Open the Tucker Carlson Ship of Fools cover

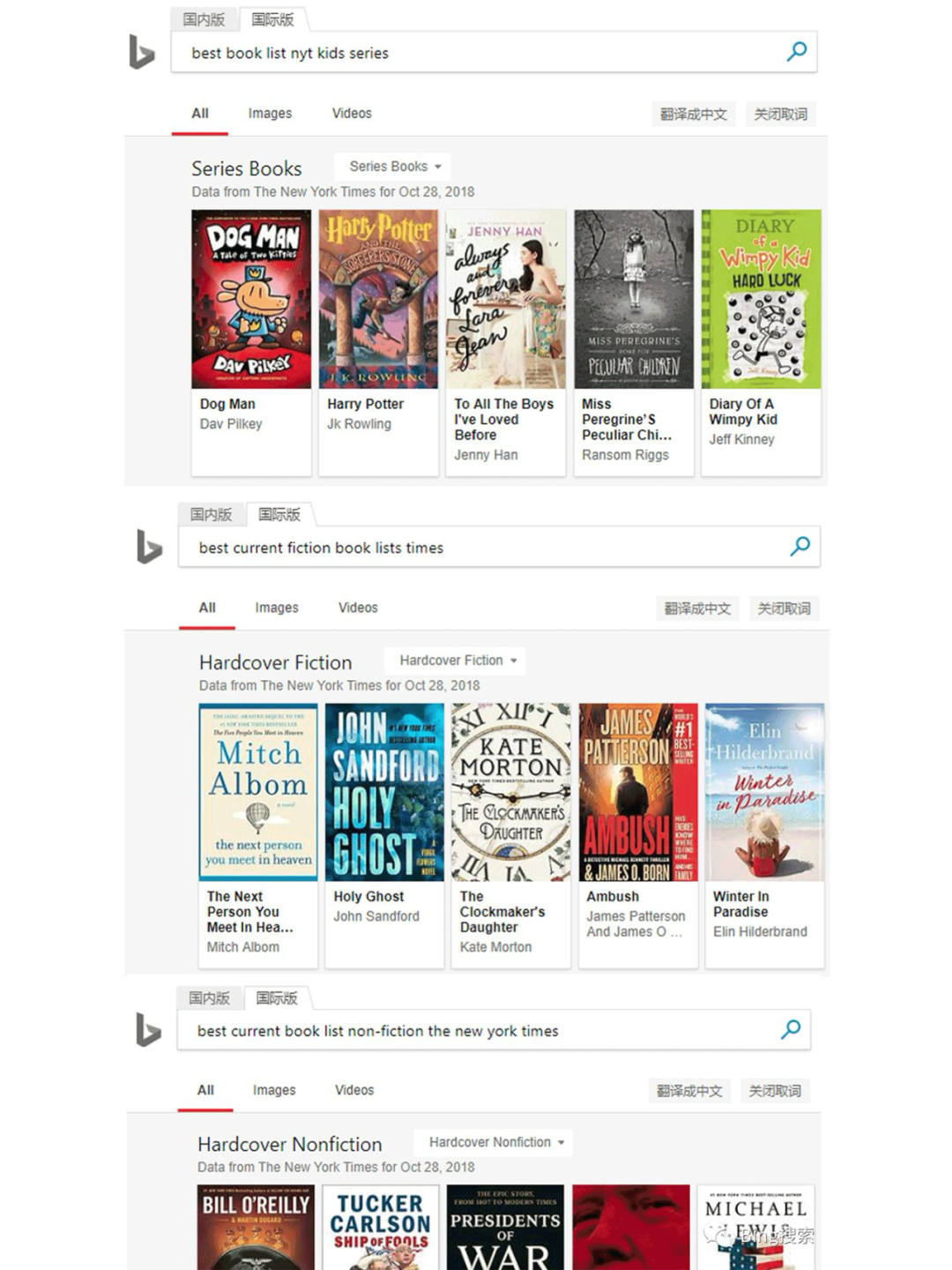point(380,1228)
